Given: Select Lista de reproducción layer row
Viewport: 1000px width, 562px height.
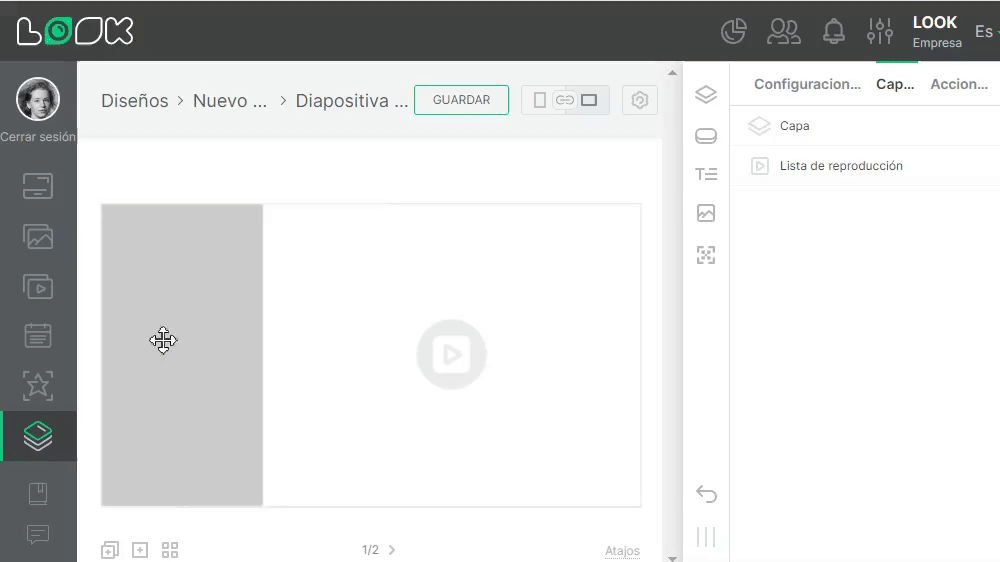Looking at the screenshot, I should point(865,166).
